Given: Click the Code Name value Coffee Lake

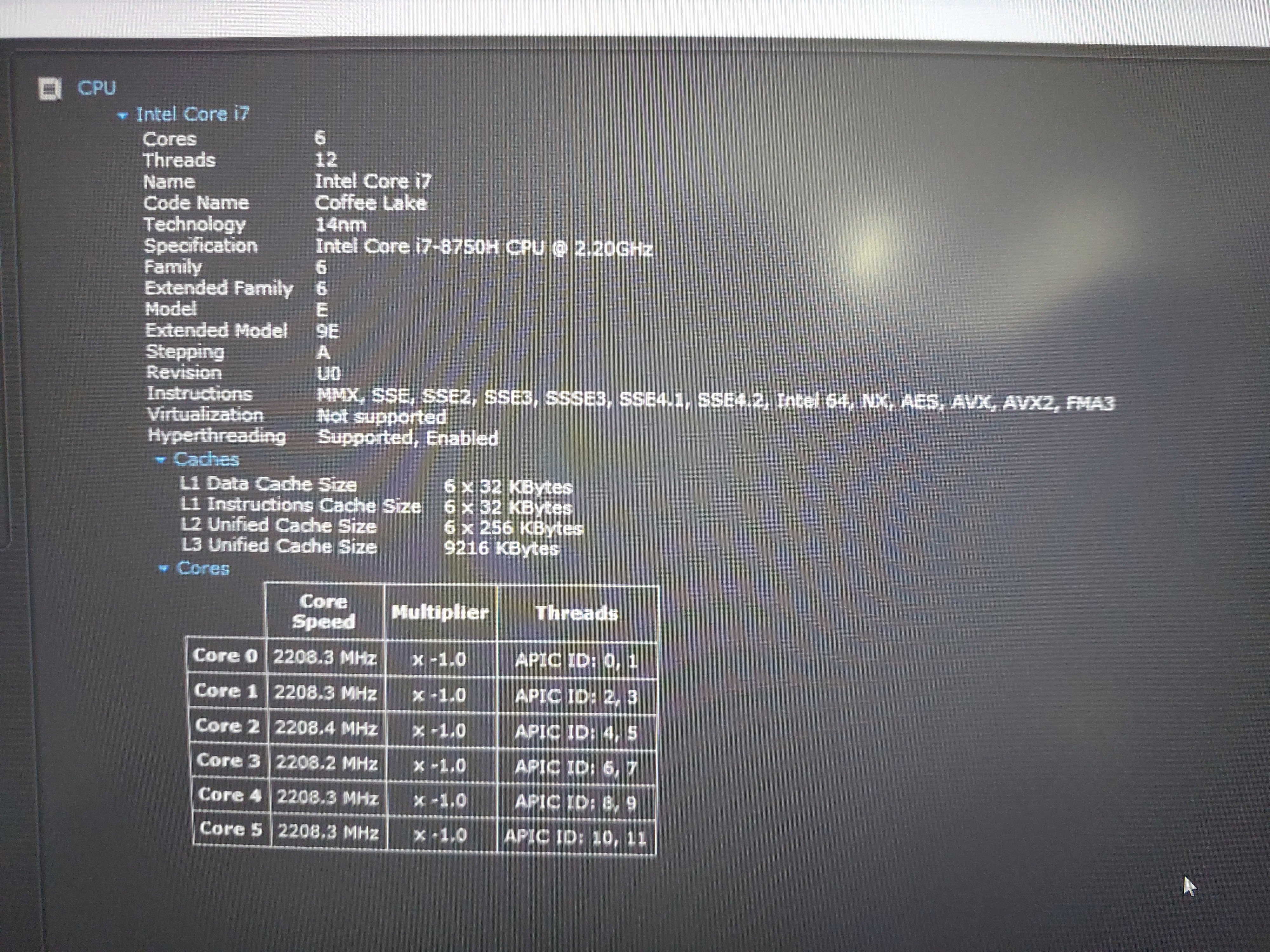Looking at the screenshot, I should [370, 203].
